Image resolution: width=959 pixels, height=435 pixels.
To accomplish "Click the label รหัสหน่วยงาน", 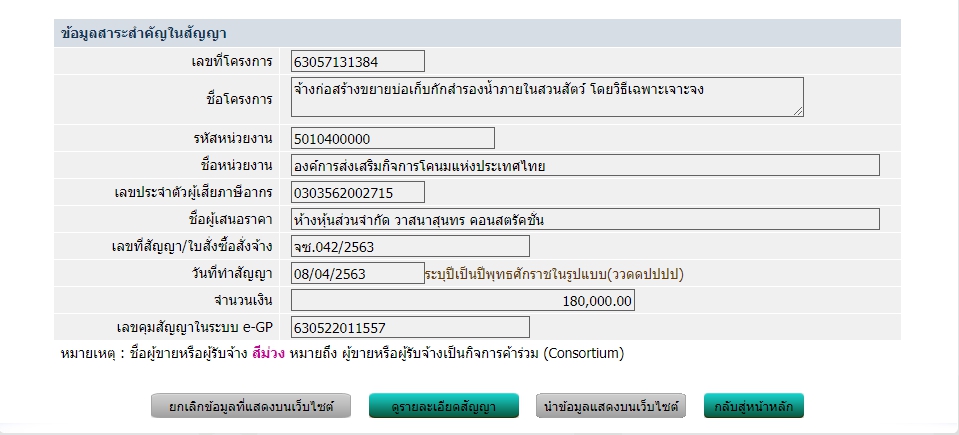I will tap(232, 138).
